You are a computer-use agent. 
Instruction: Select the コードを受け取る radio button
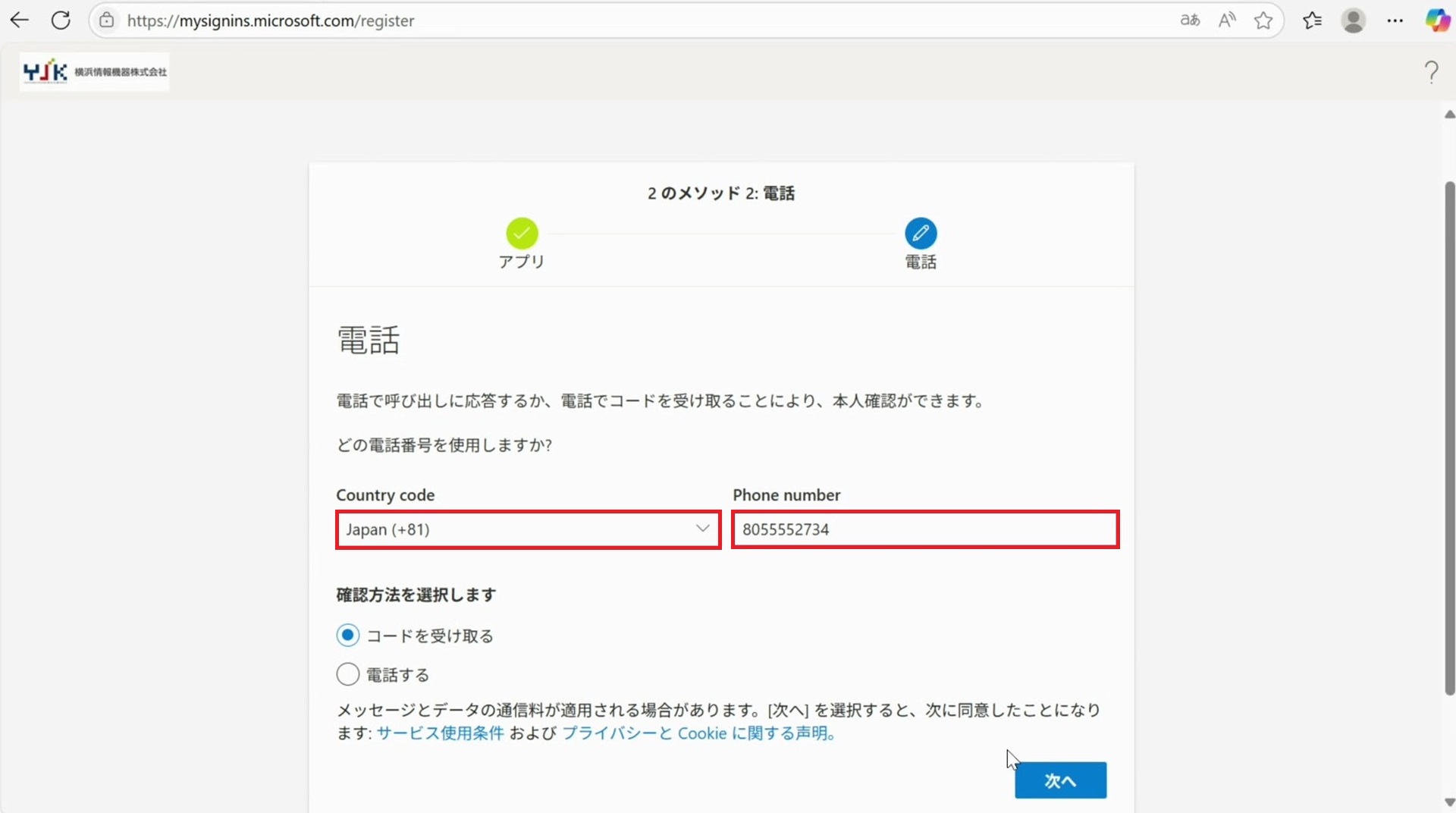coord(348,636)
